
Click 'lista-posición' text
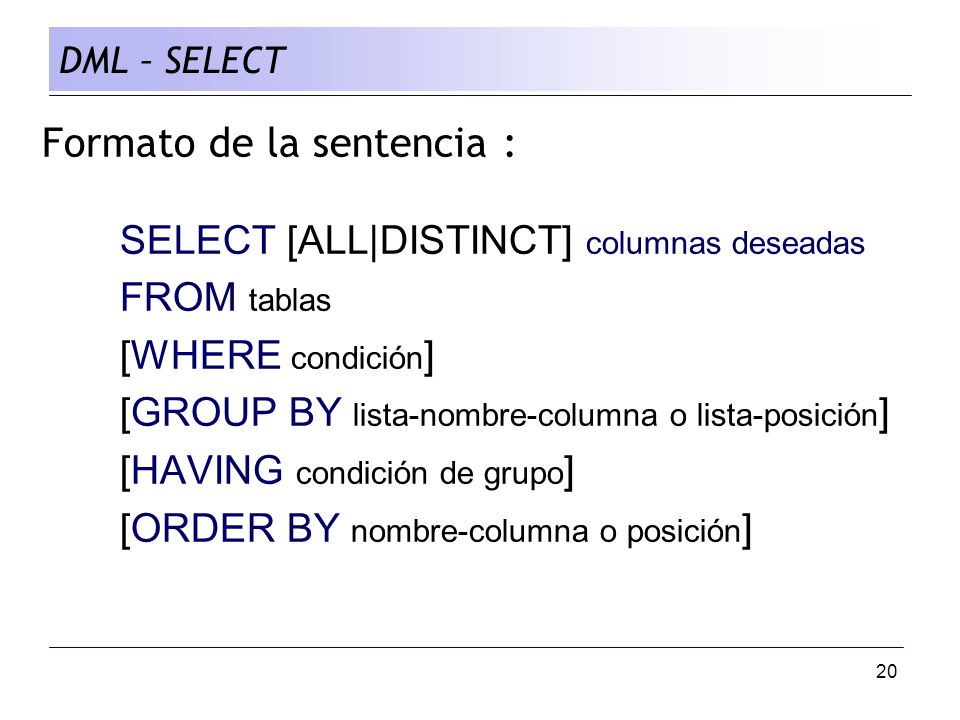[x=787, y=416]
